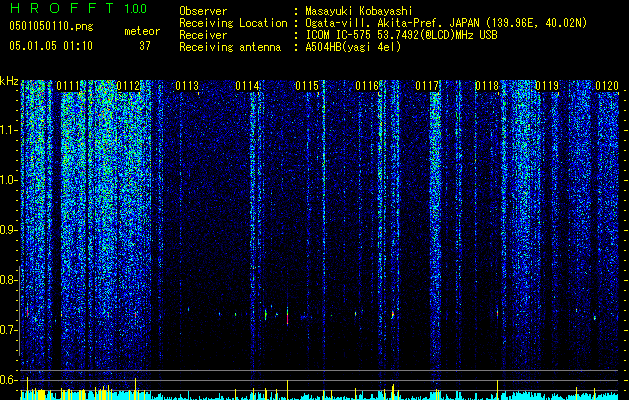Select the file name 0501050110.png
629x400 pixels.
pos(51,27)
